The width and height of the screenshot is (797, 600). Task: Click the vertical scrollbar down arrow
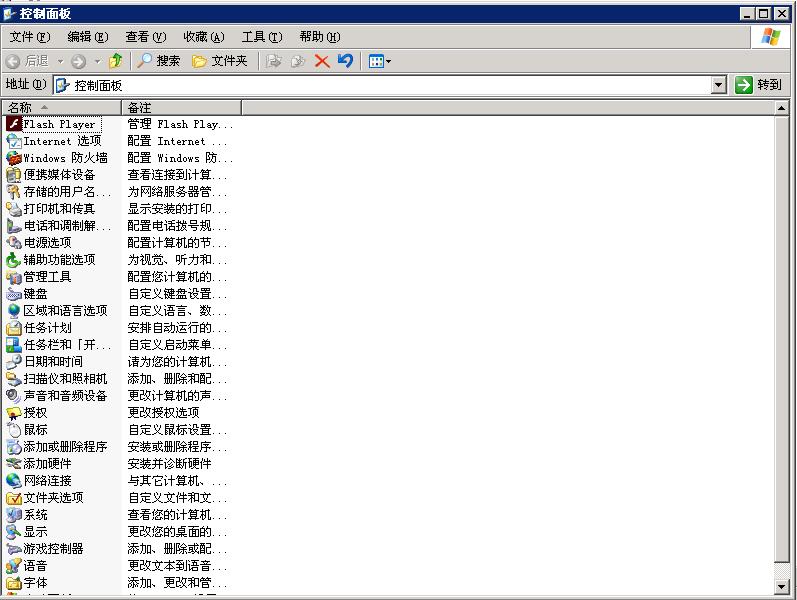[782, 586]
